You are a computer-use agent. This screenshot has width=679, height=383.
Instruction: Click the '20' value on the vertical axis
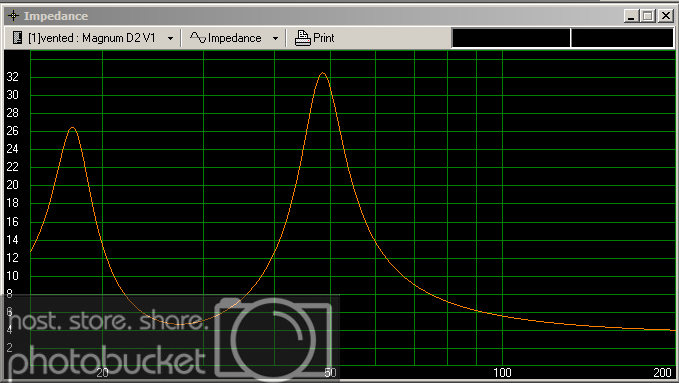point(13,185)
